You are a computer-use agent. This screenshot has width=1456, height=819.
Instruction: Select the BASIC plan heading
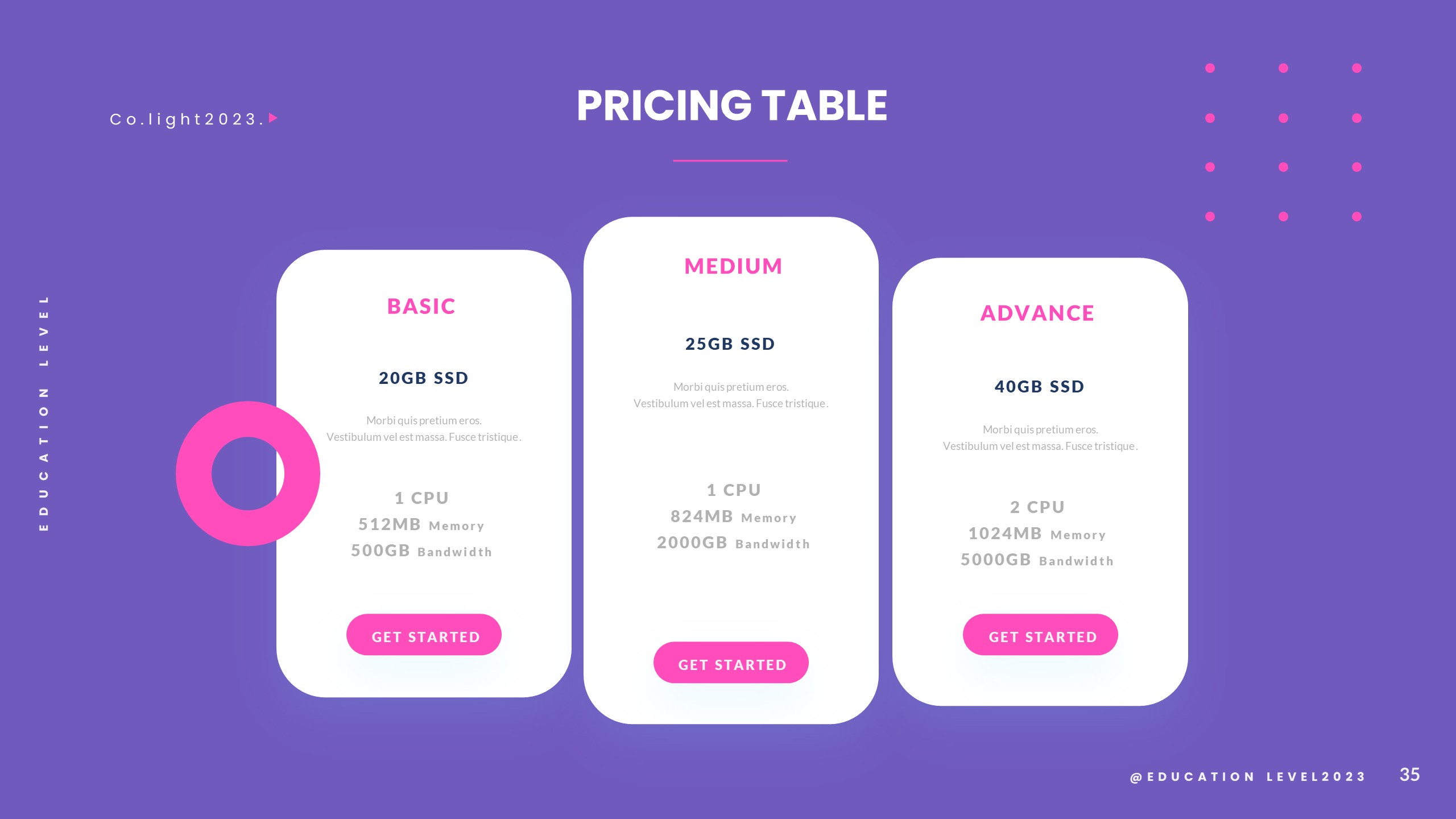click(x=421, y=307)
